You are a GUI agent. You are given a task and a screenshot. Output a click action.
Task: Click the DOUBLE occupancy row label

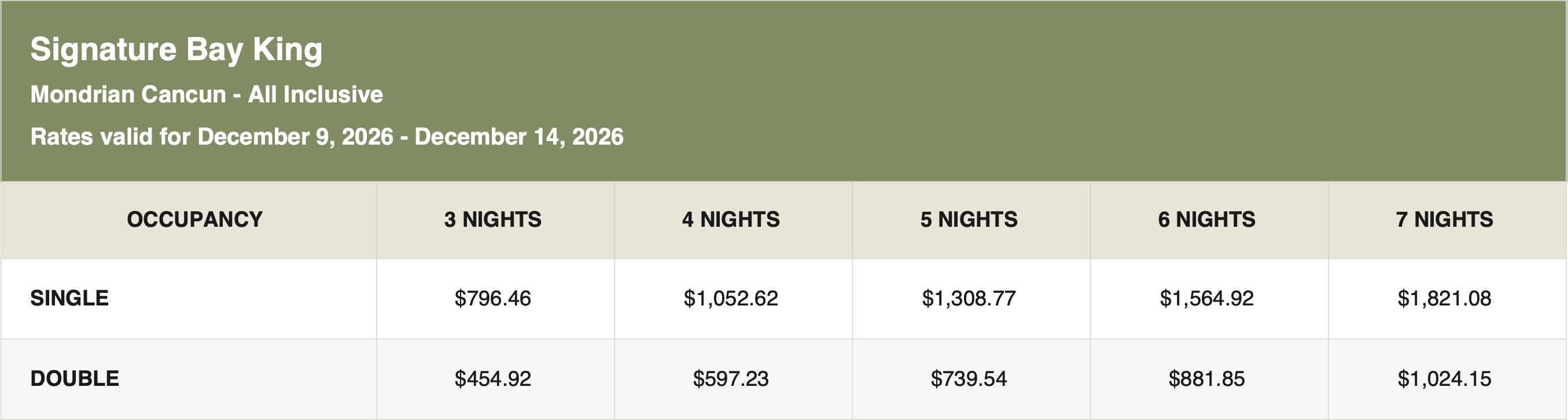click(75, 378)
